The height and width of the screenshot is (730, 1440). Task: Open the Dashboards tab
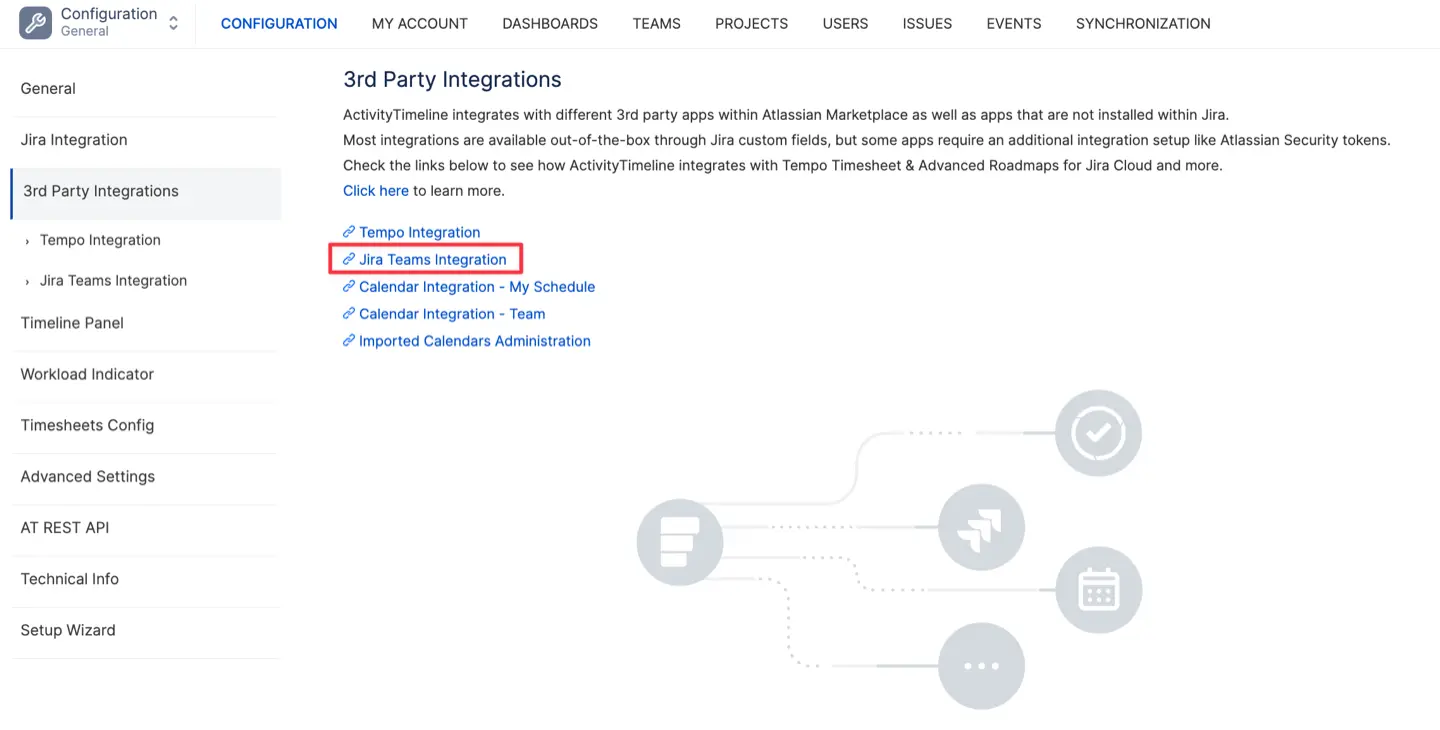550,23
